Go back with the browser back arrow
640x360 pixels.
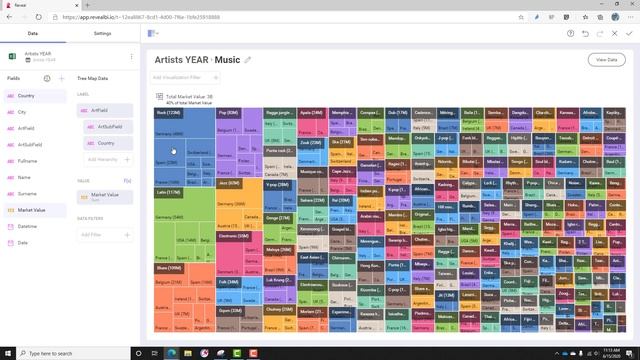pyautogui.click(x=9, y=17)
